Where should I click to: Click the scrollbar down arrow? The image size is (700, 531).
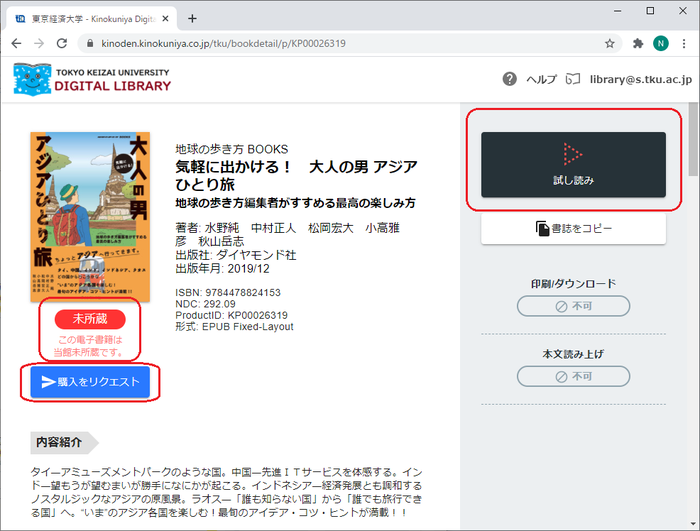(x=693, y=524)
